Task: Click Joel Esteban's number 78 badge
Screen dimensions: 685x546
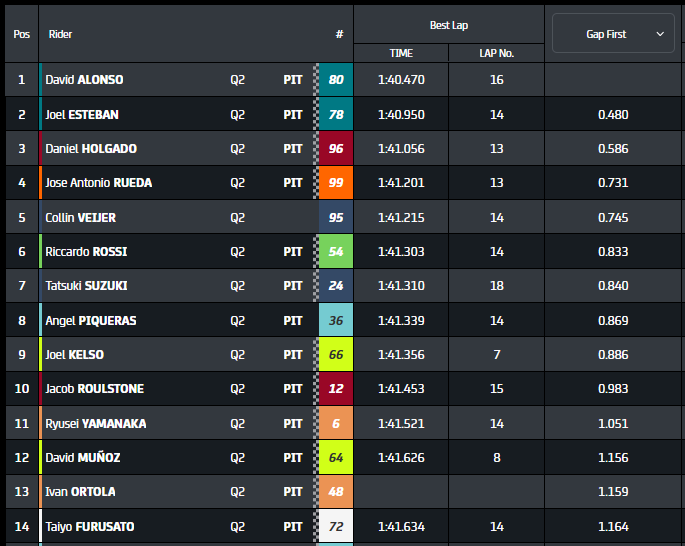Action: [x=335, y=114]
